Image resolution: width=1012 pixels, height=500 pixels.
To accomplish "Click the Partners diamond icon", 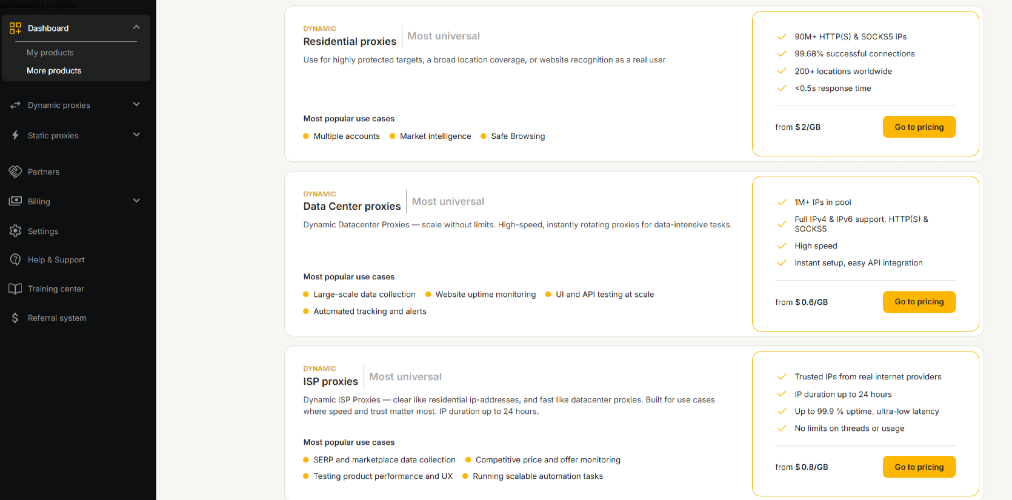I will (x=15, y=172).
